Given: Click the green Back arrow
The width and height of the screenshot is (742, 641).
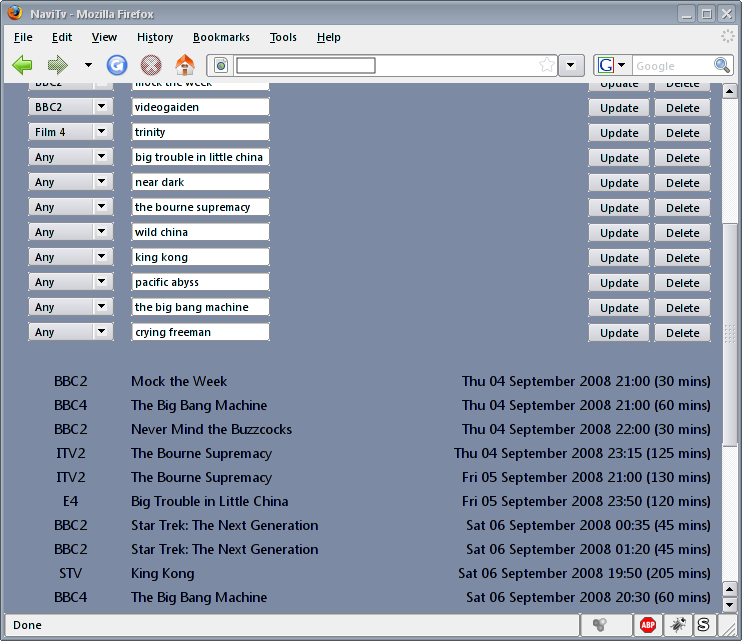Looking at the screenshot, I should coord(22,66).
